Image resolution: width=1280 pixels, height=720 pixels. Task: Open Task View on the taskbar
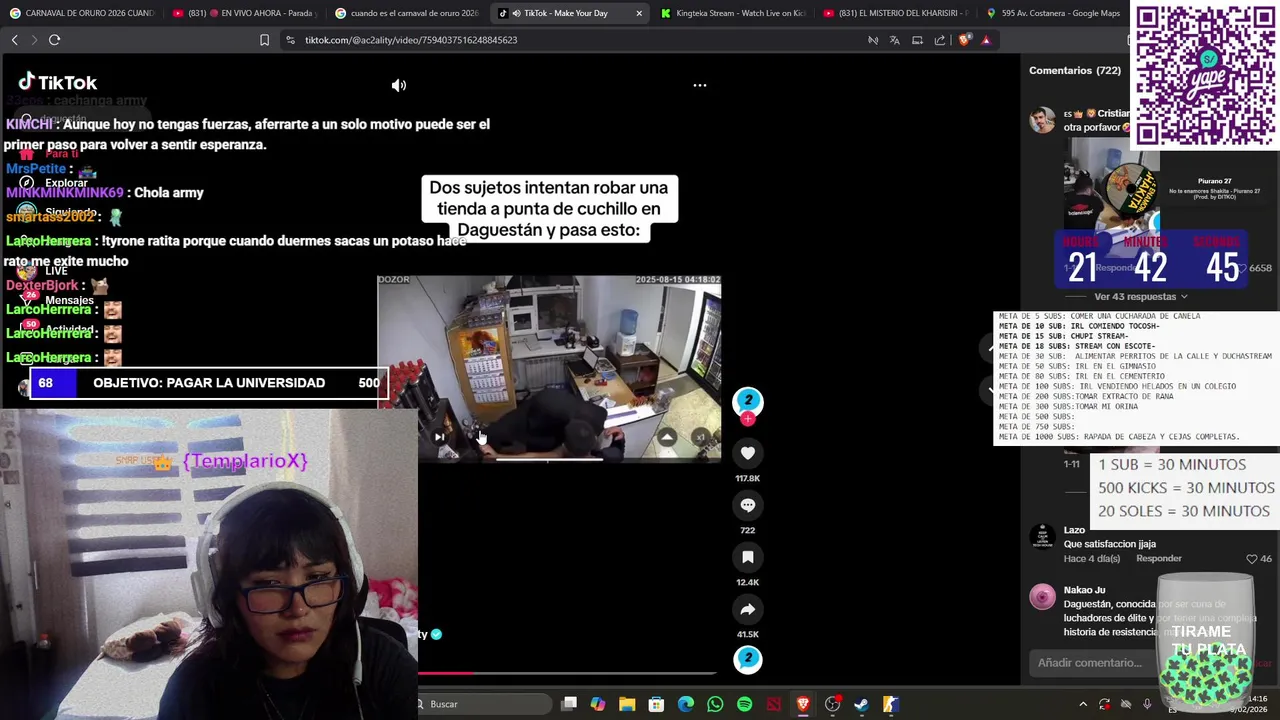pos(569,704)
